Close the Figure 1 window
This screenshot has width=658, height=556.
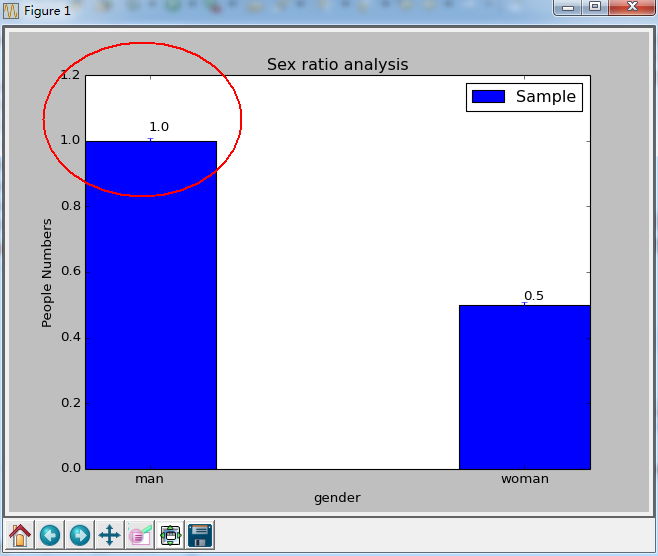coord(632,7)
